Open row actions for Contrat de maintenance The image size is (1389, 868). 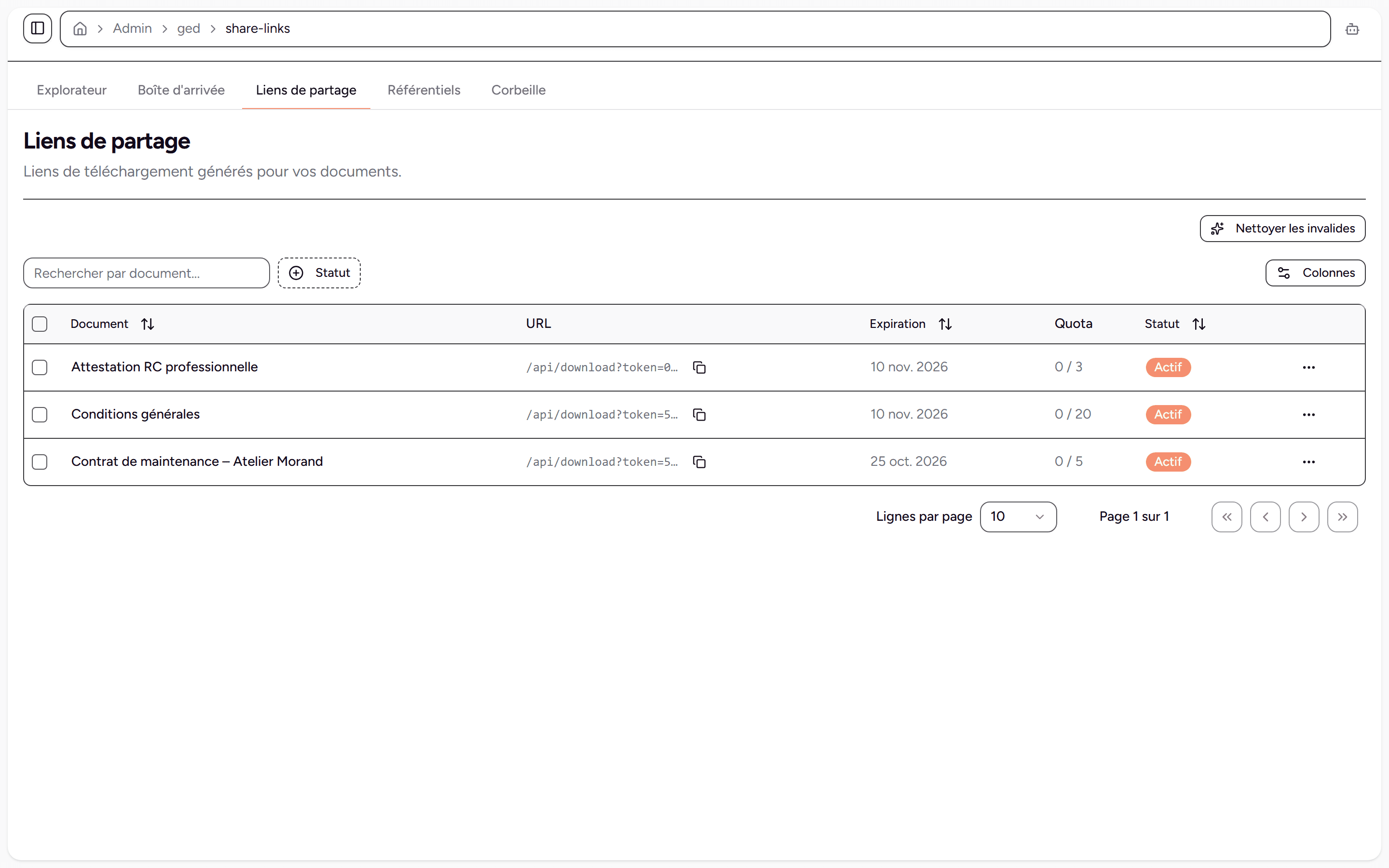pyautogui.click(x=1308, y=462)
